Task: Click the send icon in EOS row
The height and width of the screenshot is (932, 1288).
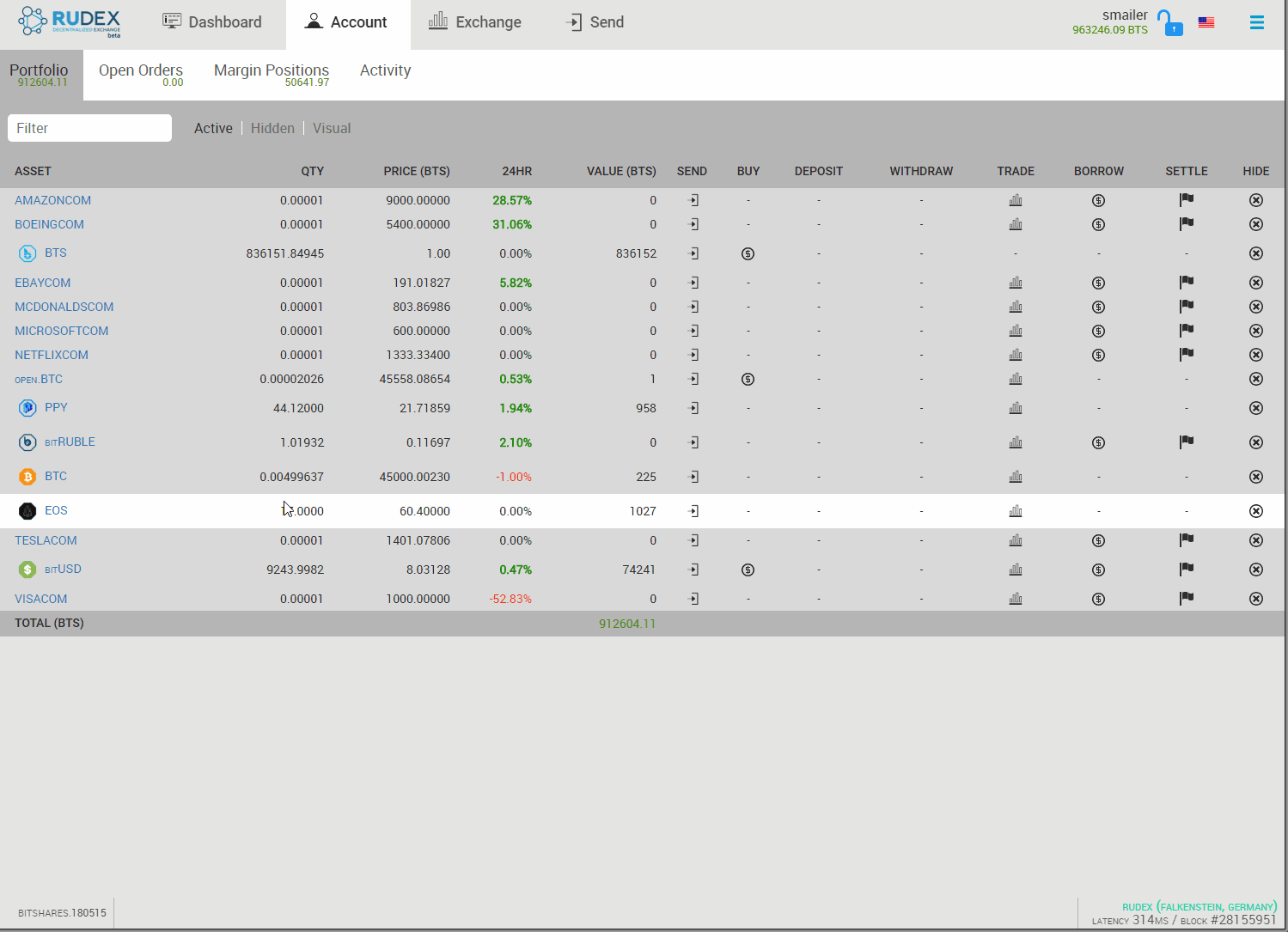Action: [693, 511]
